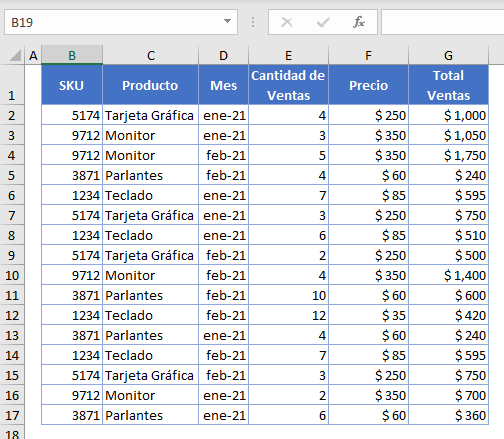Screen dimensions: 504x439
Task: Select column C header
Action: (151, 55)
